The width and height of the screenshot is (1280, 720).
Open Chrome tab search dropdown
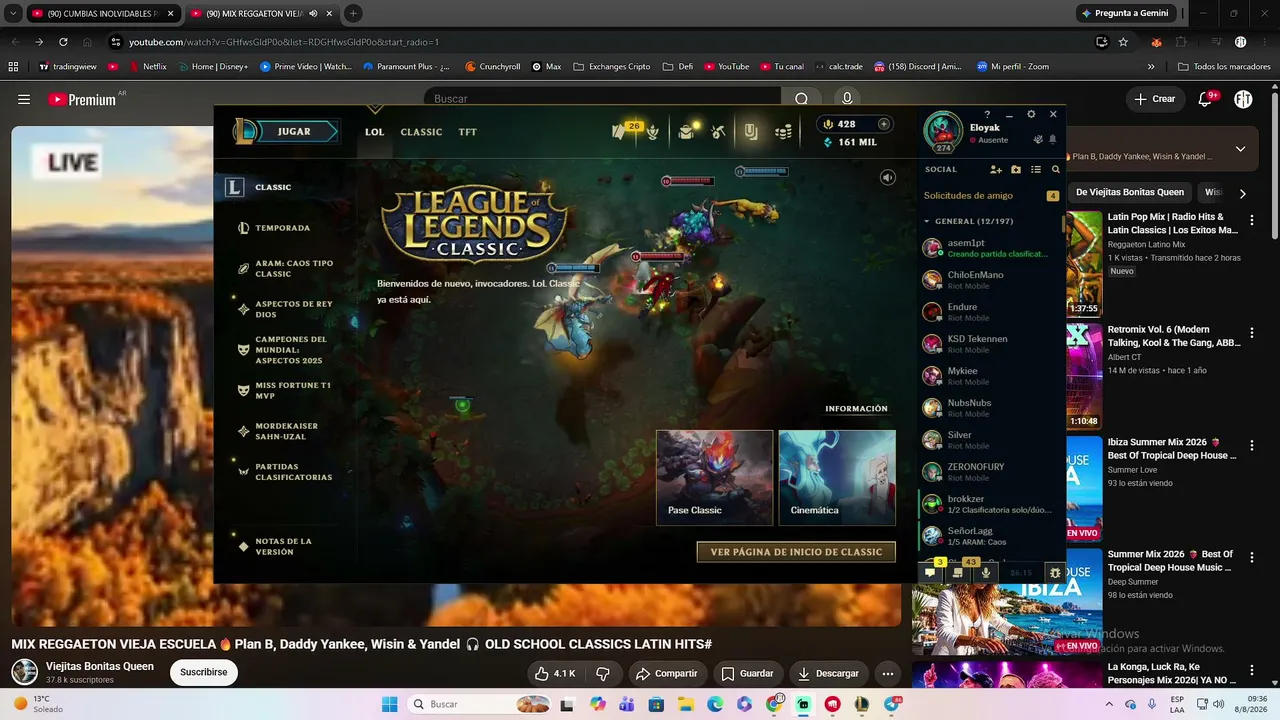pos(13,14)
